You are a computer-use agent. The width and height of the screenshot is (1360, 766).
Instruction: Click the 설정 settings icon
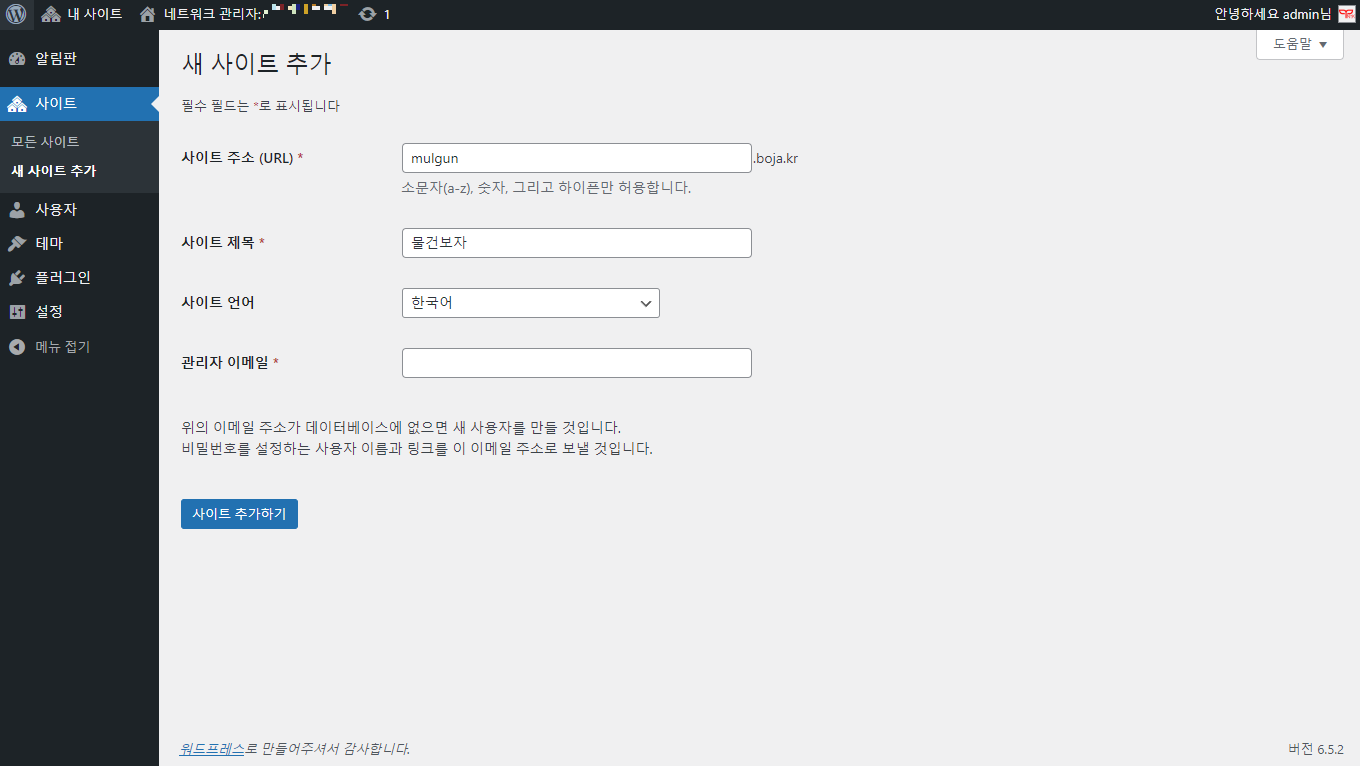[17, 312]
